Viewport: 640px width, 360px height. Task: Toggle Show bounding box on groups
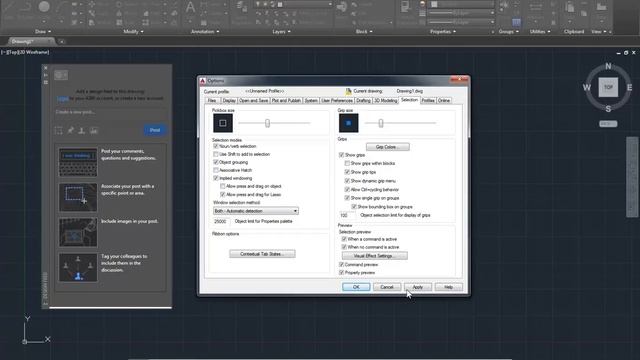[354, 207]
